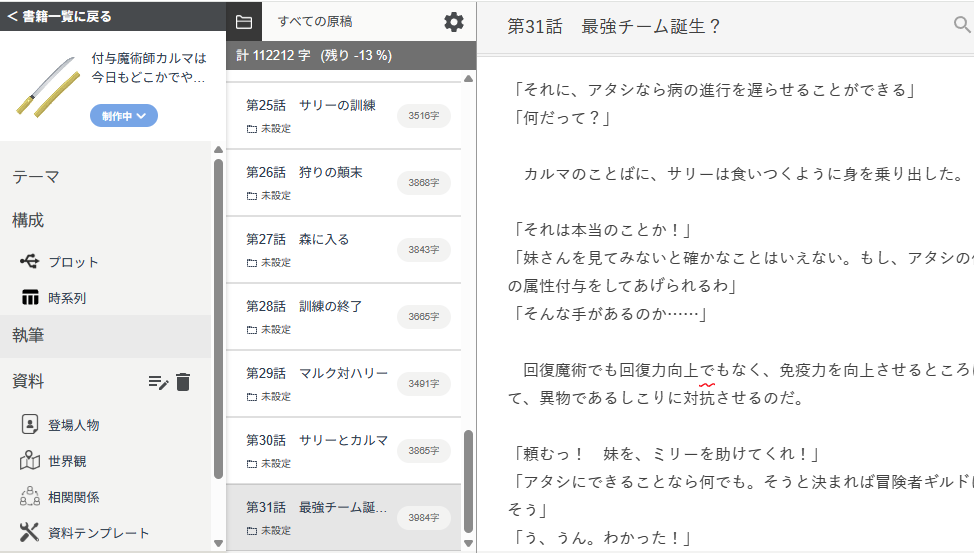974x553 pixels.
Task: Open 世界観 map icon
Action: (30, 461)
